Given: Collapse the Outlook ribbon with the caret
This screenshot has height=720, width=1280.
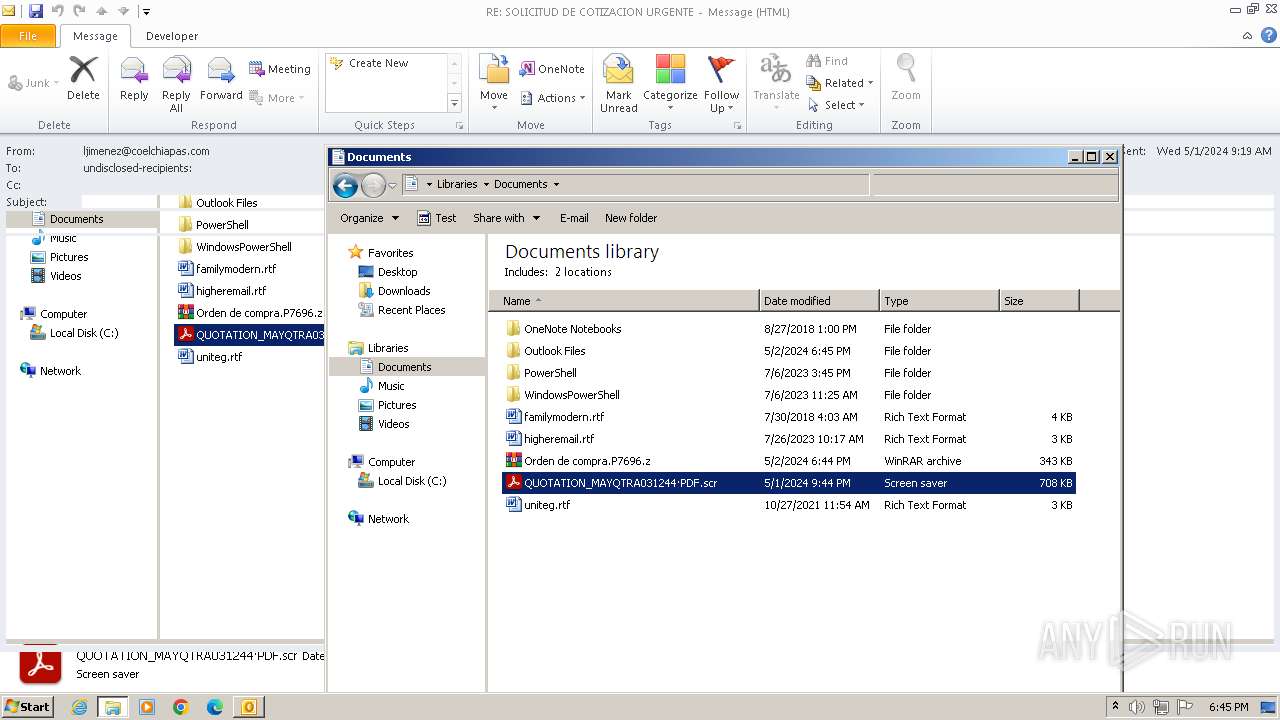Looking at the screenshot, I should point(1247,36).
